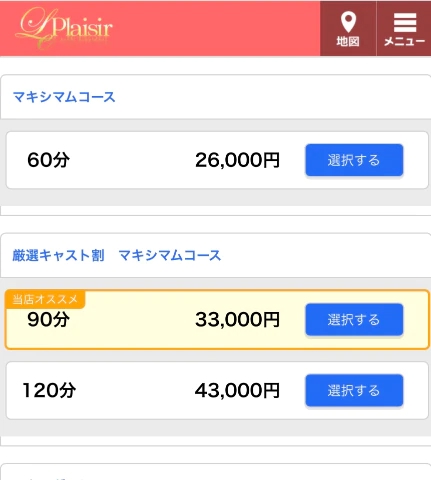This screenshot has height=480, width=431.
Task: Click the 43,000円 price text
Action: click(x=237, y=390)
